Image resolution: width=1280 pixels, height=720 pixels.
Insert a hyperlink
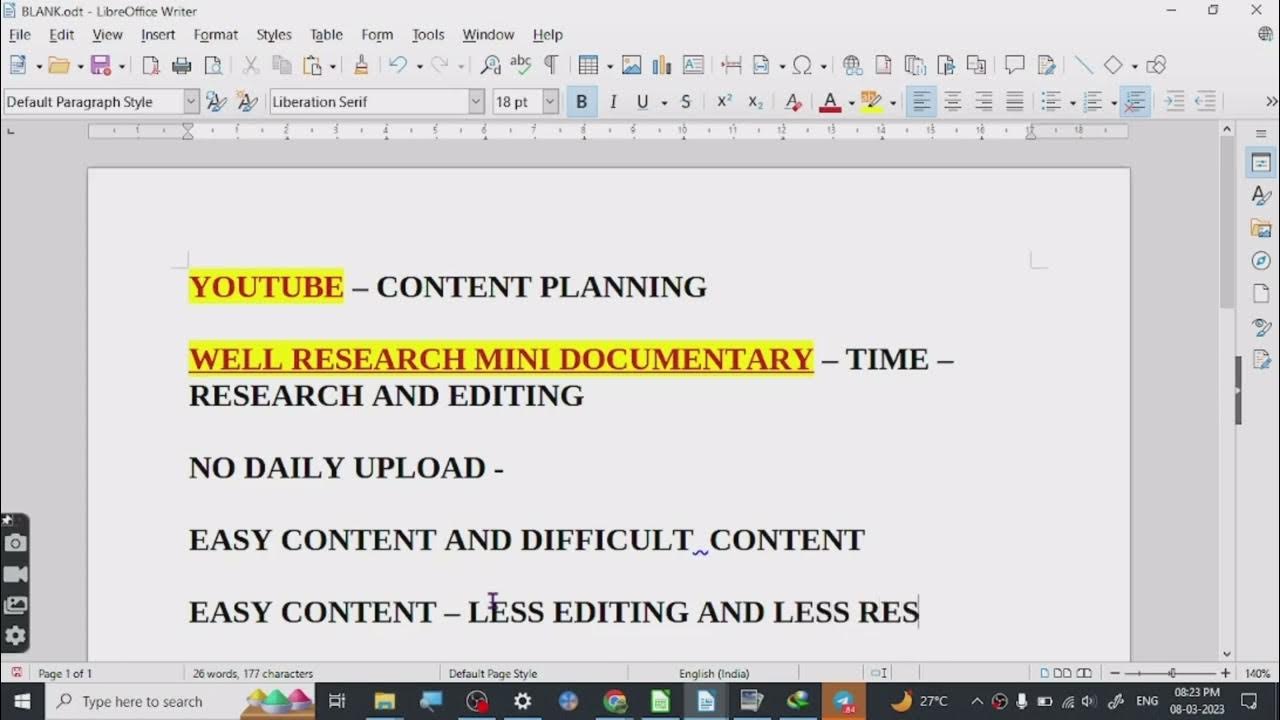click(853, 65)
